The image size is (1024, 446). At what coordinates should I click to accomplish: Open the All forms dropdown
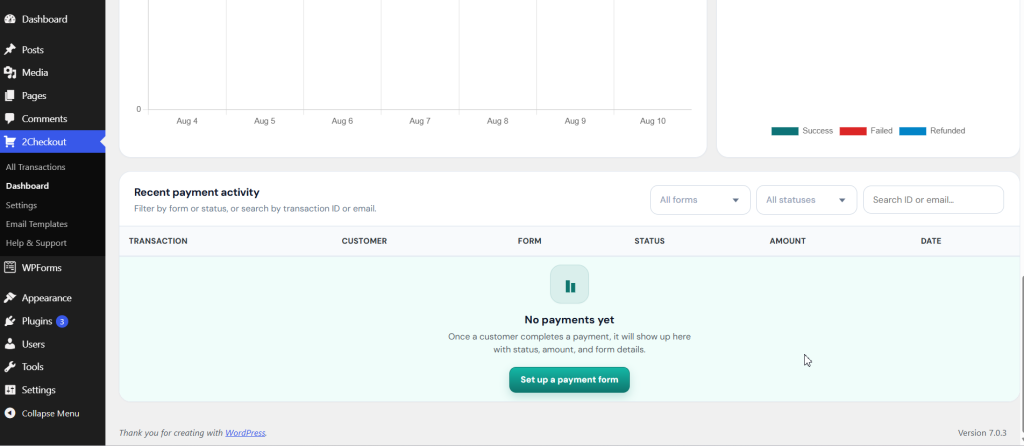(x=700, y=200)
